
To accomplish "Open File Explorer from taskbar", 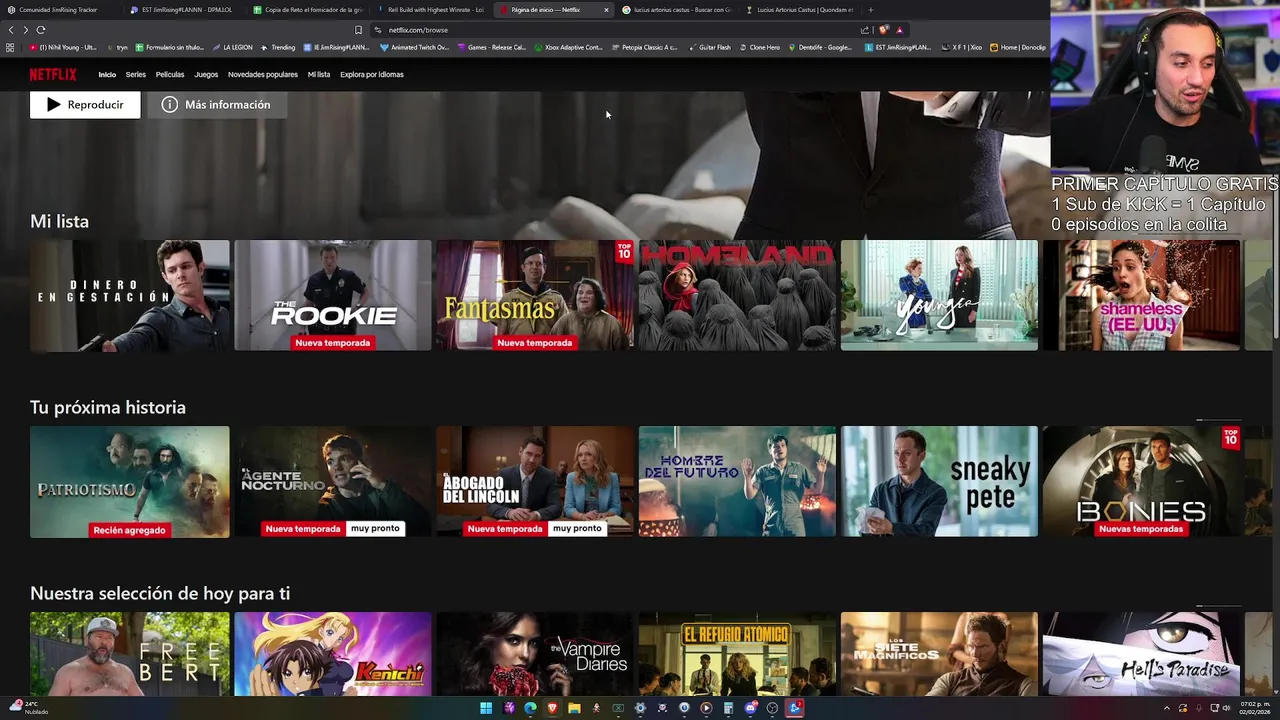I will pos(574,708).
